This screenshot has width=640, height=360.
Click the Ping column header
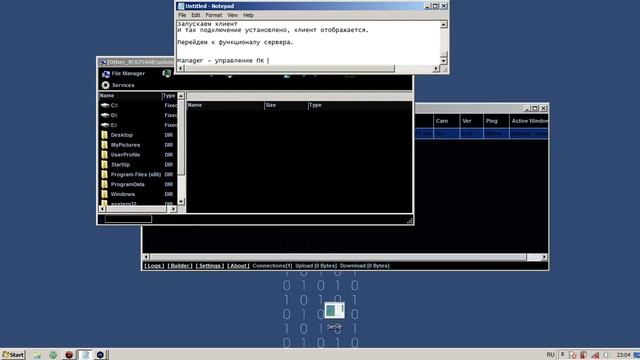point(496,121)
